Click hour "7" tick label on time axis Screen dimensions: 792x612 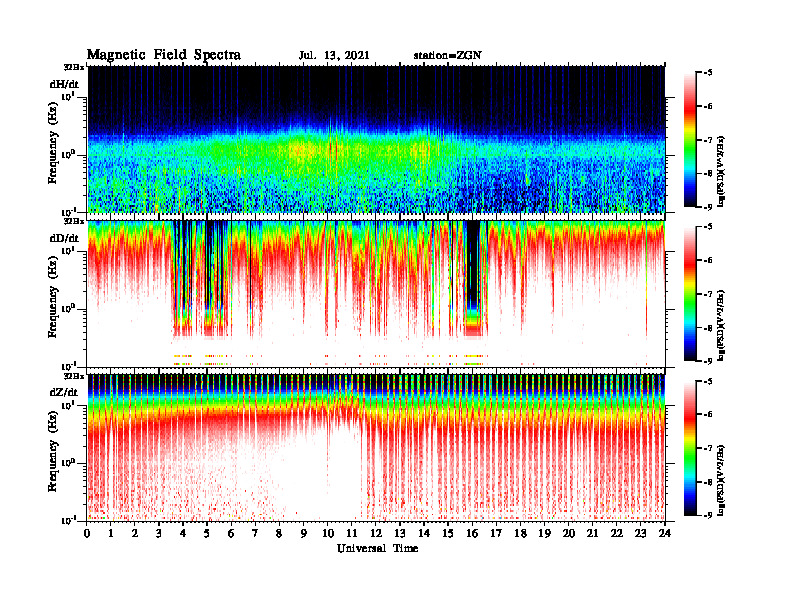click(x=255, y=533)
